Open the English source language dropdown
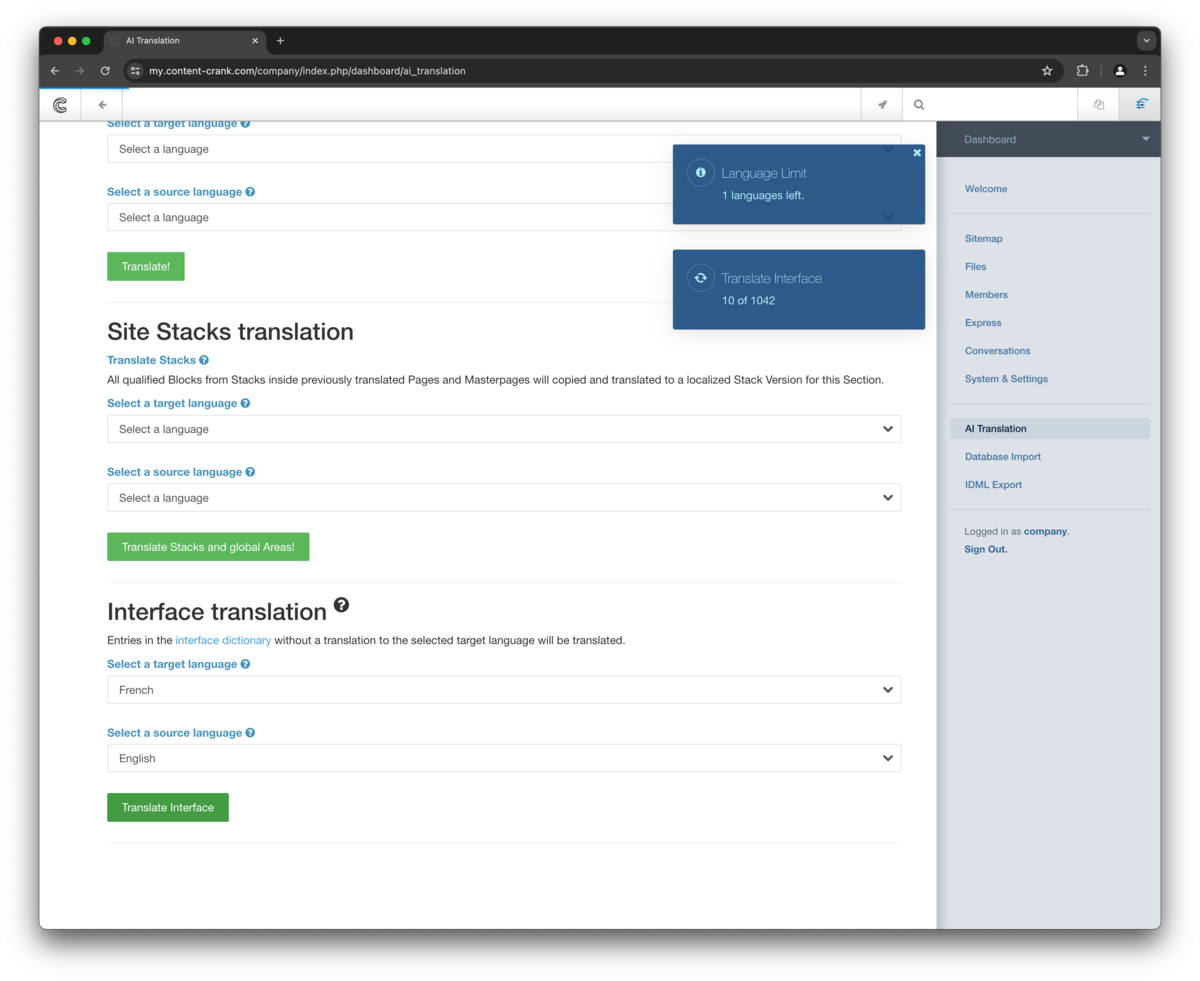1200x981 pixels. pos(503,758)
